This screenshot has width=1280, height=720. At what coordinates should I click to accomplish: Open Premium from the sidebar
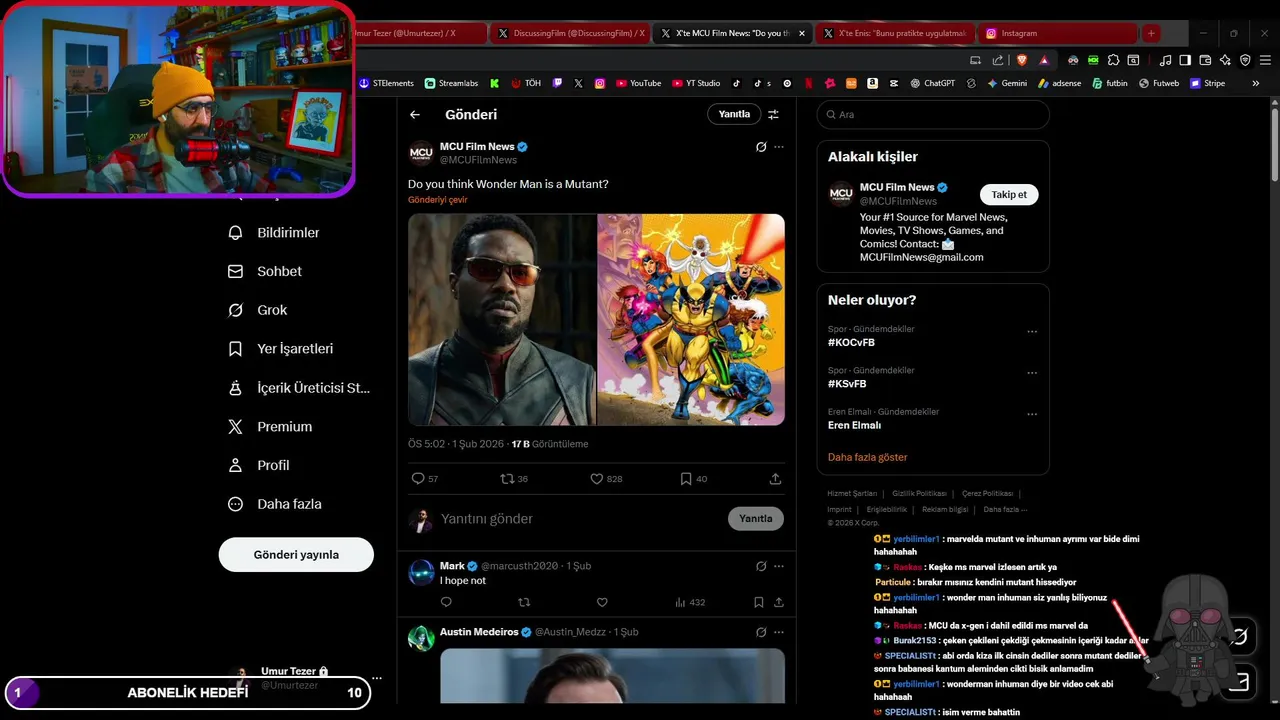click(x=270, y=427)
